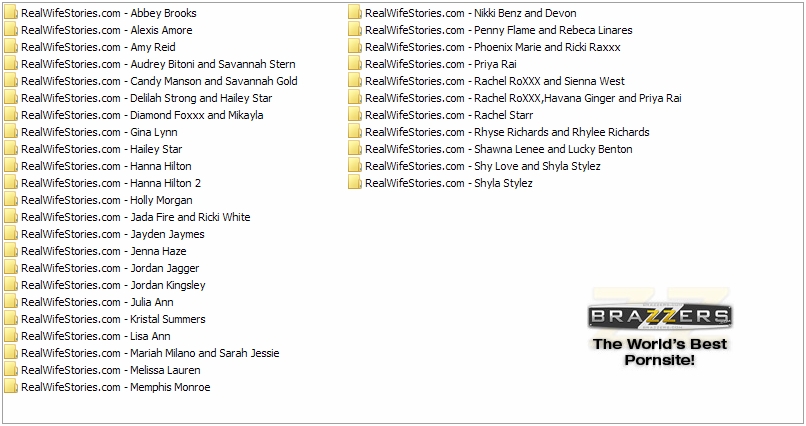Image resolution: width=806 pixels, height=426 pixels.
Task: Click folder icon for Audrey Bitoni and Savannah Stern
Action: click(11, 64)
